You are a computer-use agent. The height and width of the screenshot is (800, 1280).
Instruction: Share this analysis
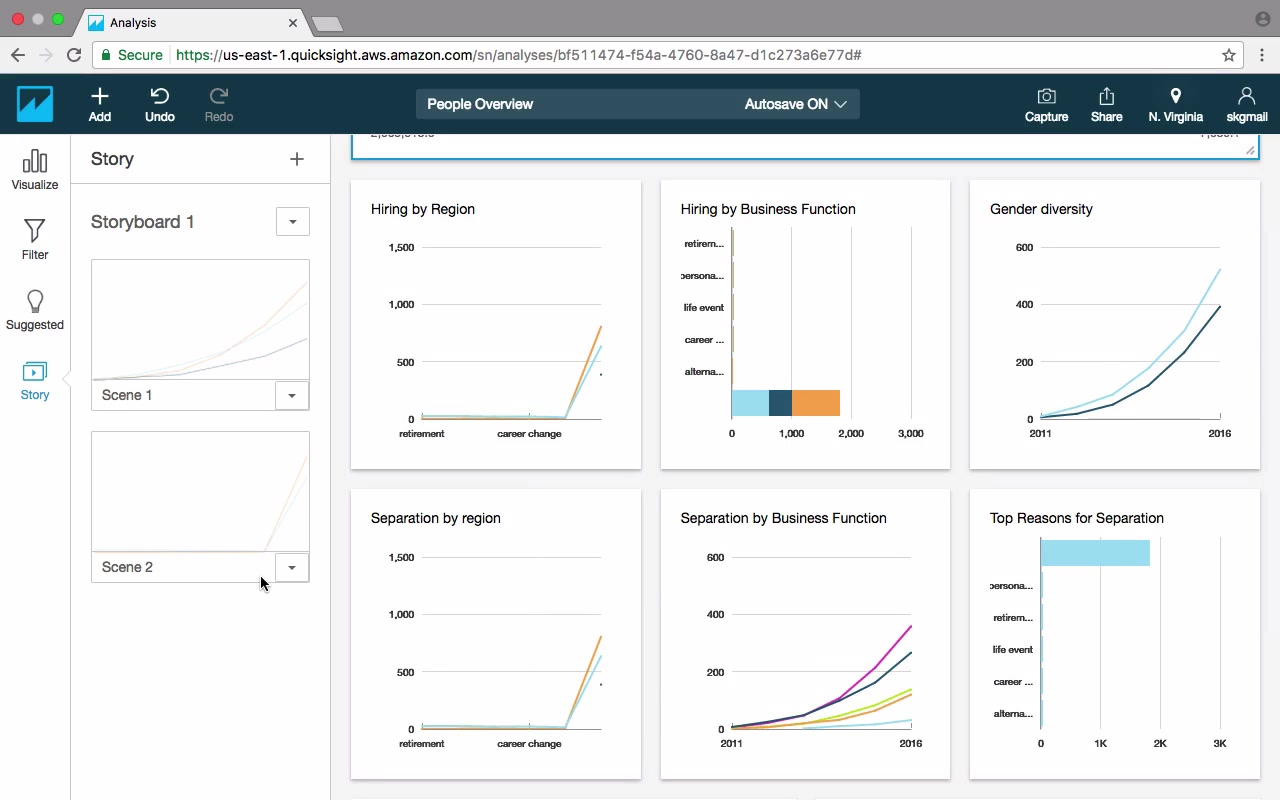pos(1106,104)
